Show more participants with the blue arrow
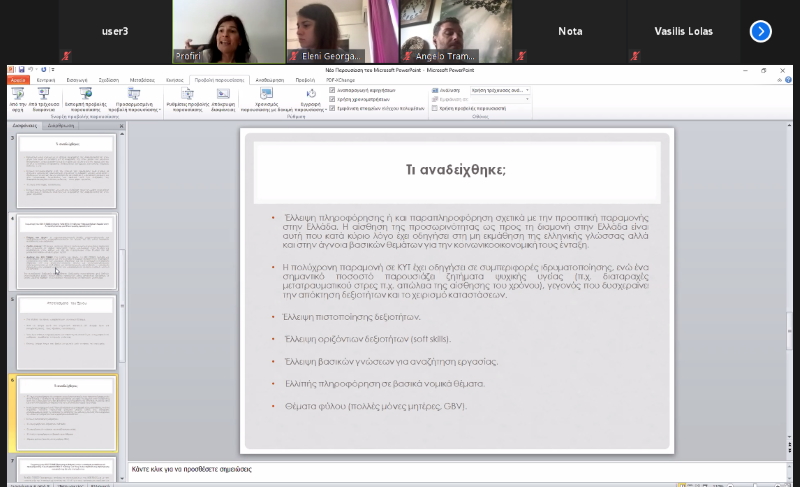Screen dimensions: 800x487 [760, 31]
